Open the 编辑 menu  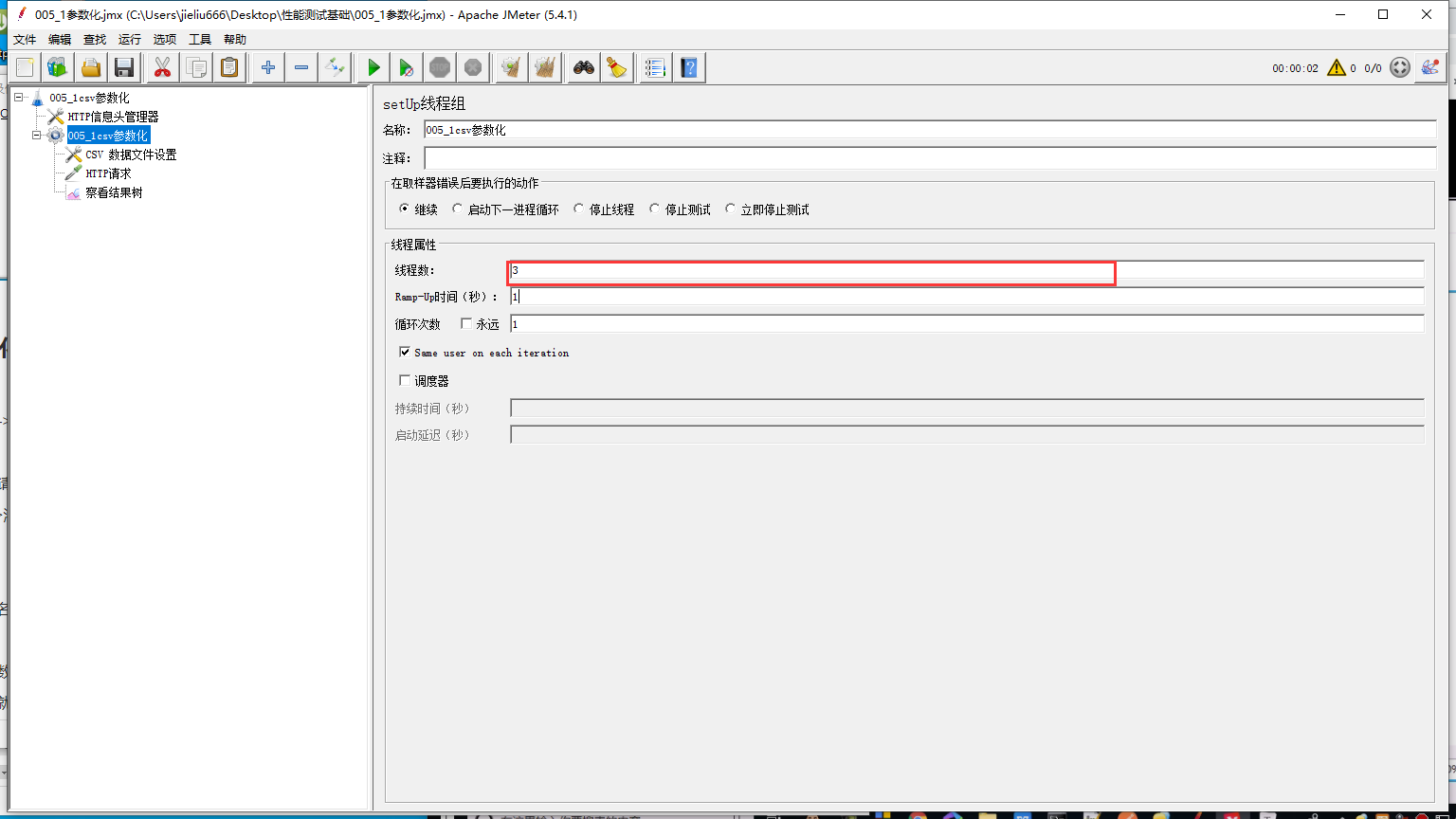coord(60,39)
